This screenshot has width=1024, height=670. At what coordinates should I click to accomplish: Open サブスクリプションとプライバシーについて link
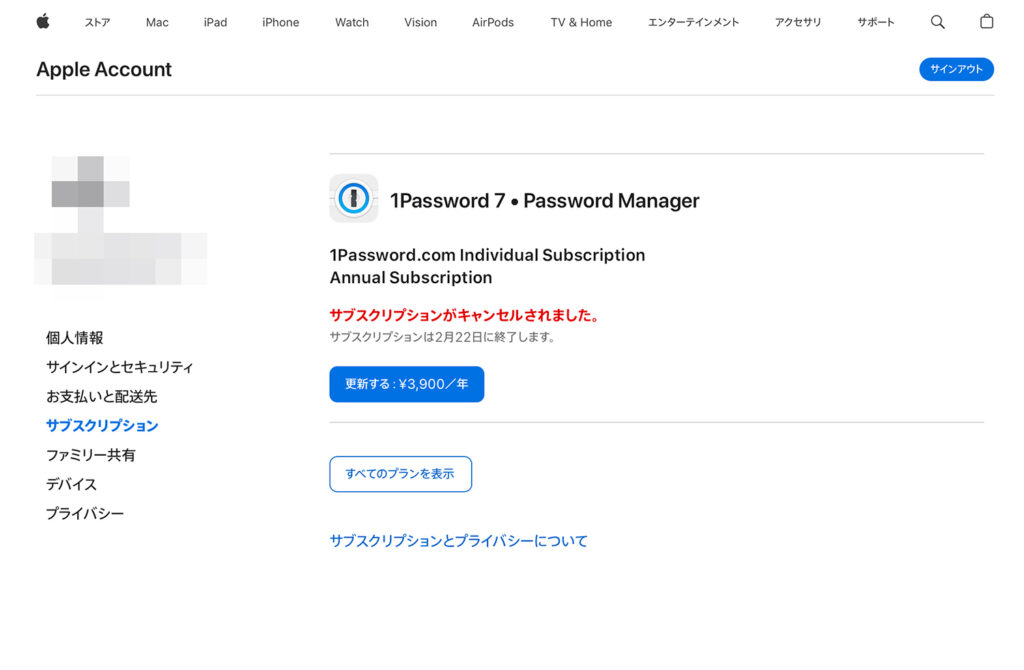click(458, 541)
